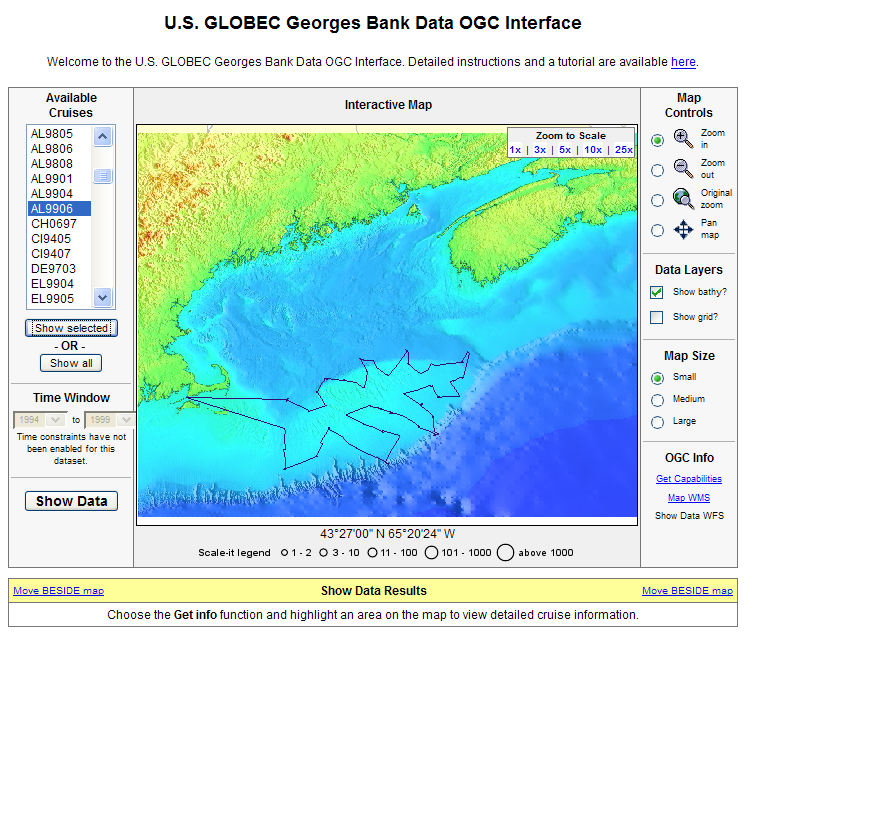This screenshot has width=878, height=815.
Task: Select the Original zoom radio button
Action: (x=657, y=201)
